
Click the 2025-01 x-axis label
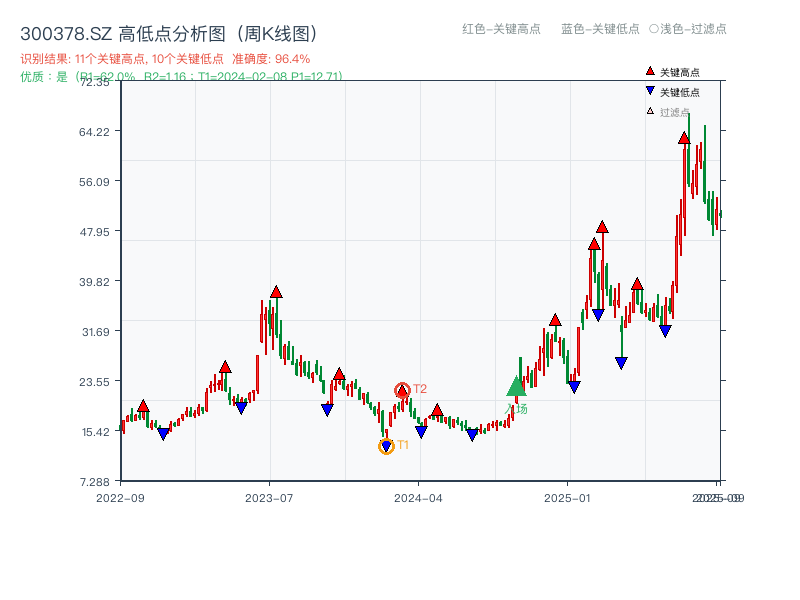tap(567, 498)
